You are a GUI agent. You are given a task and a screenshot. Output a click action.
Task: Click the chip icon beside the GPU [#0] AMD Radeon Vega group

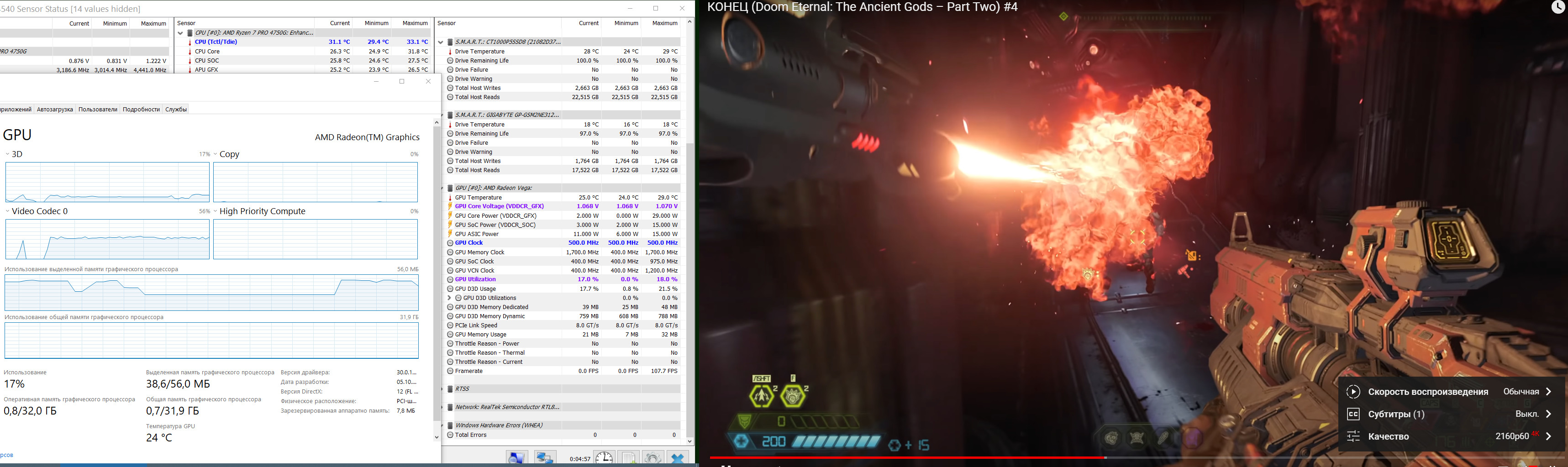(x=450, y=188)
